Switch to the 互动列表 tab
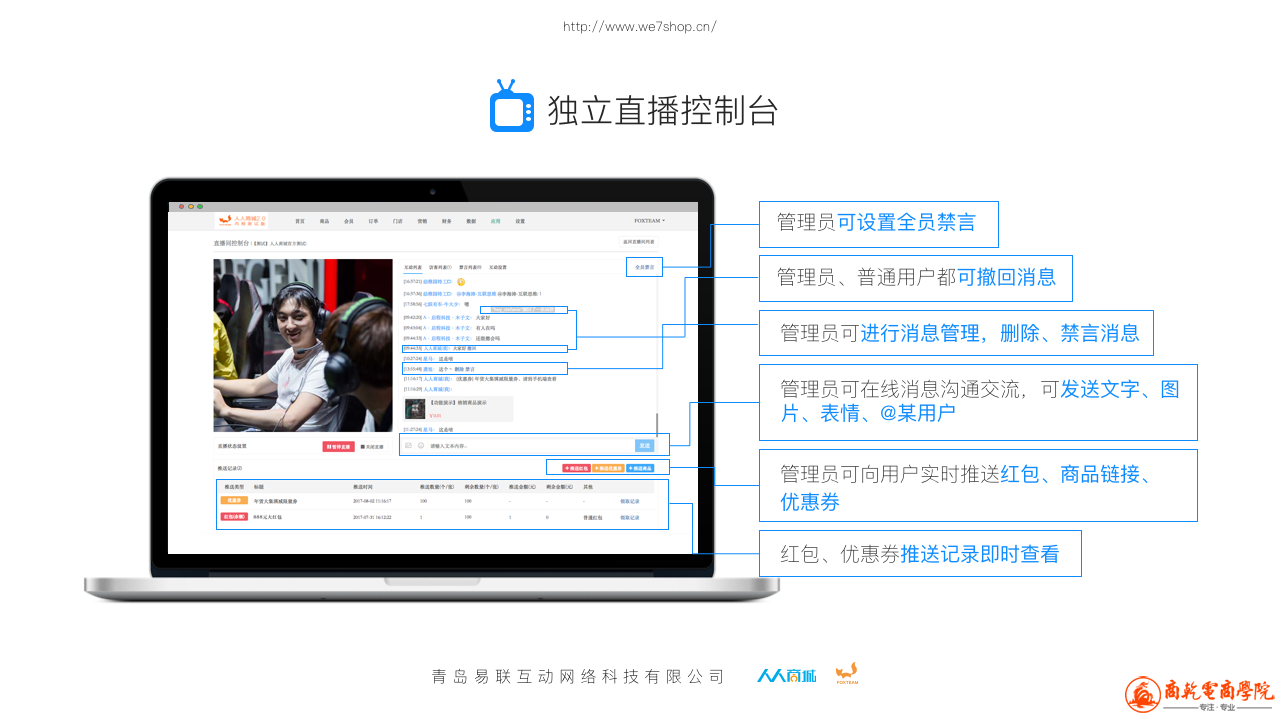Image resolution: width=1280 pixels, height=720 pixels. pos(413,268)
